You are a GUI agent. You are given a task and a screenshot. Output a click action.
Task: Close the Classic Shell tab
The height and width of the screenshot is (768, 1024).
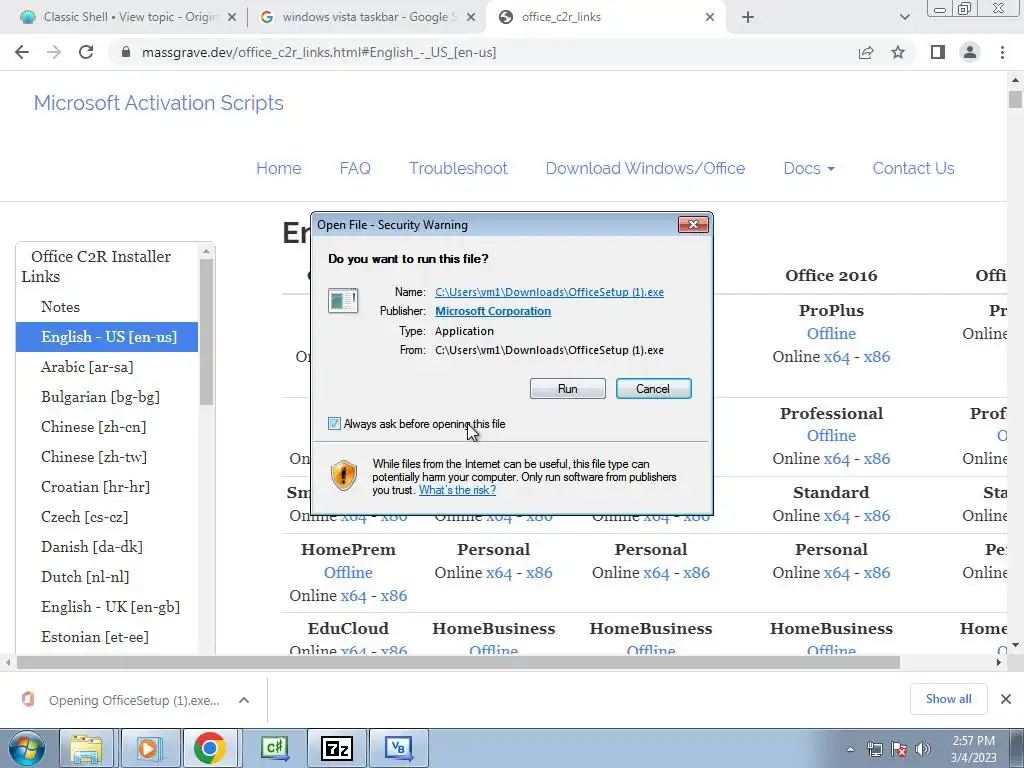(x=231, y=18)
